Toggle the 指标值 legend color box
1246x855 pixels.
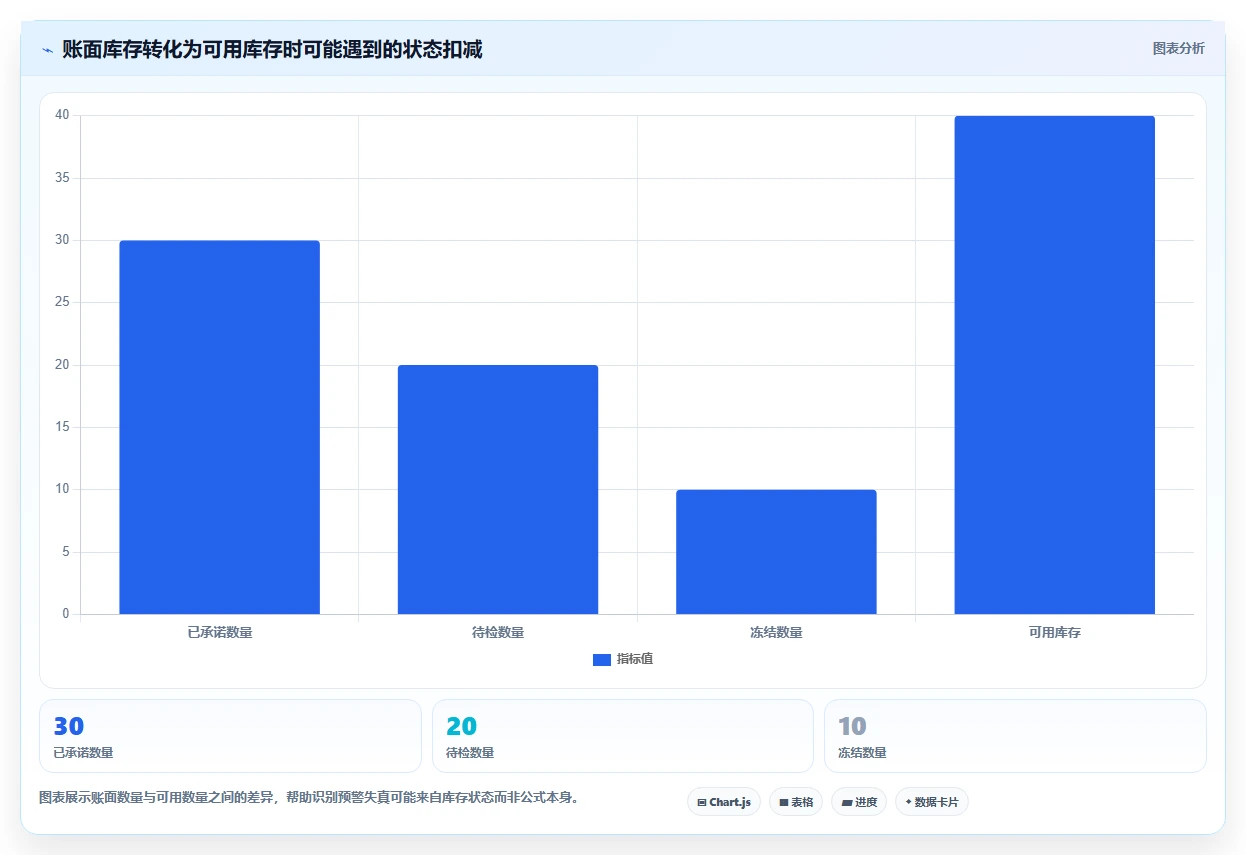pyautogui.click(x=602, y=659)
